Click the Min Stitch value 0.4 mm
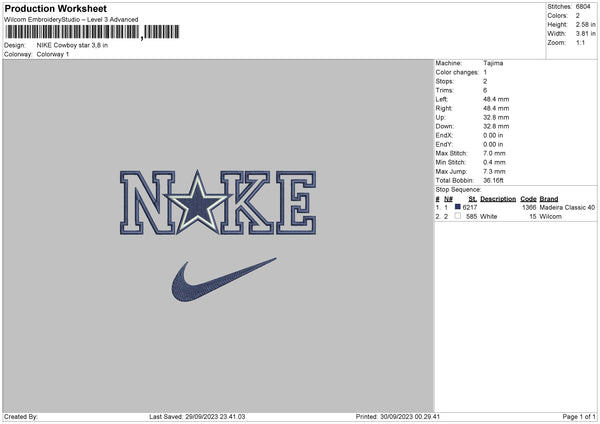Image resolution: width=600 pixels, height=424 pixels. click(494, 162)
